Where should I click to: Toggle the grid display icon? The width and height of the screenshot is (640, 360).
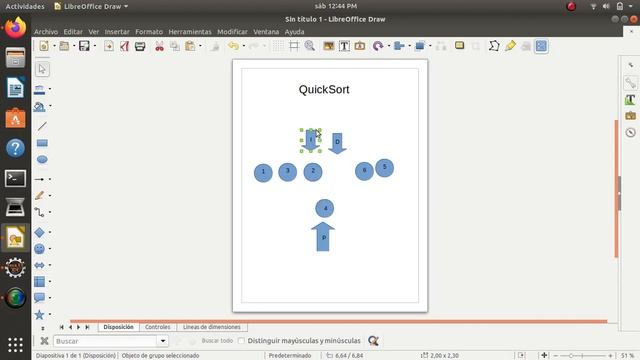click(278, 46)
